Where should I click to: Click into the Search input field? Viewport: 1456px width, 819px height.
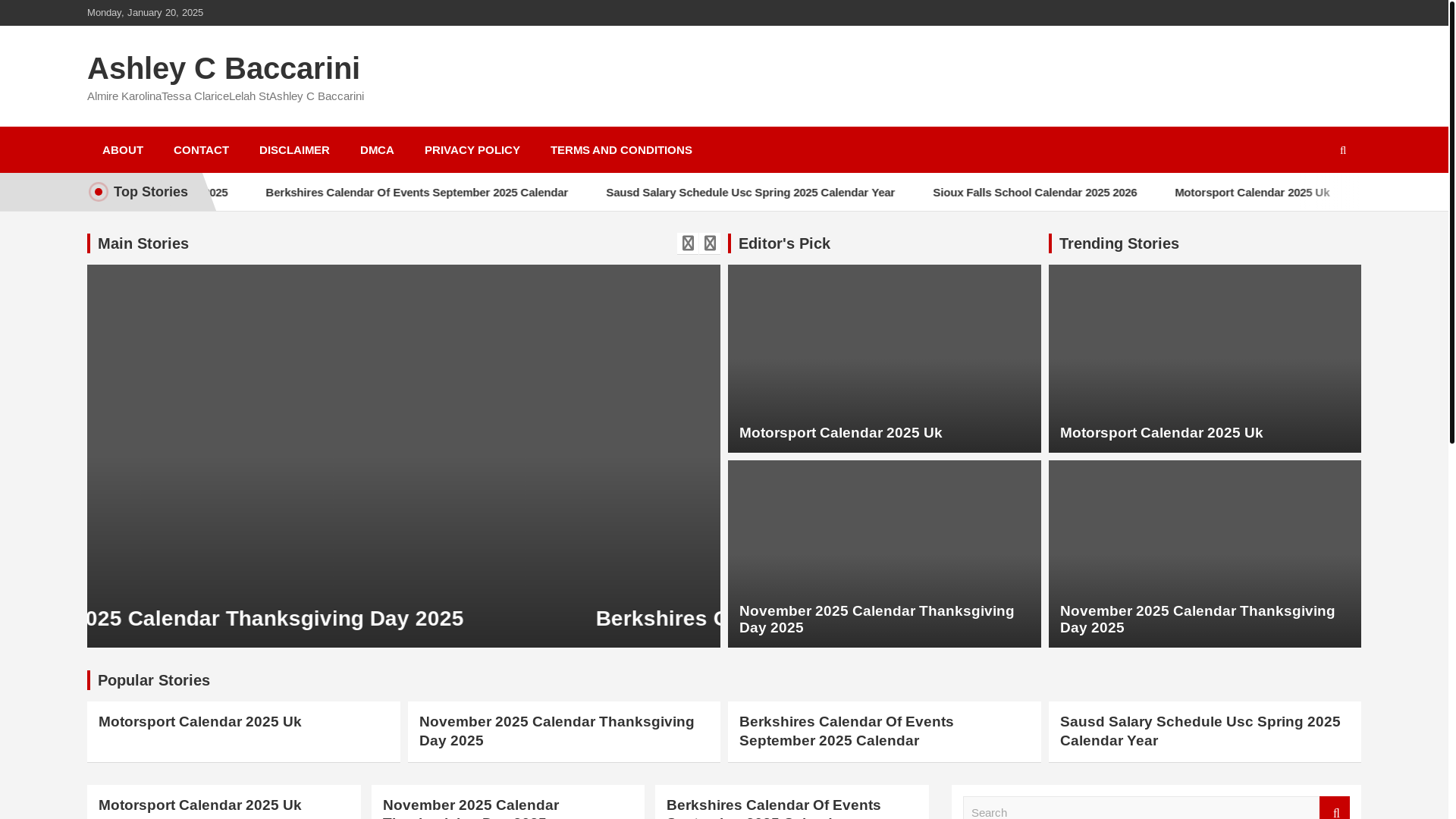tap(1141, 808)
